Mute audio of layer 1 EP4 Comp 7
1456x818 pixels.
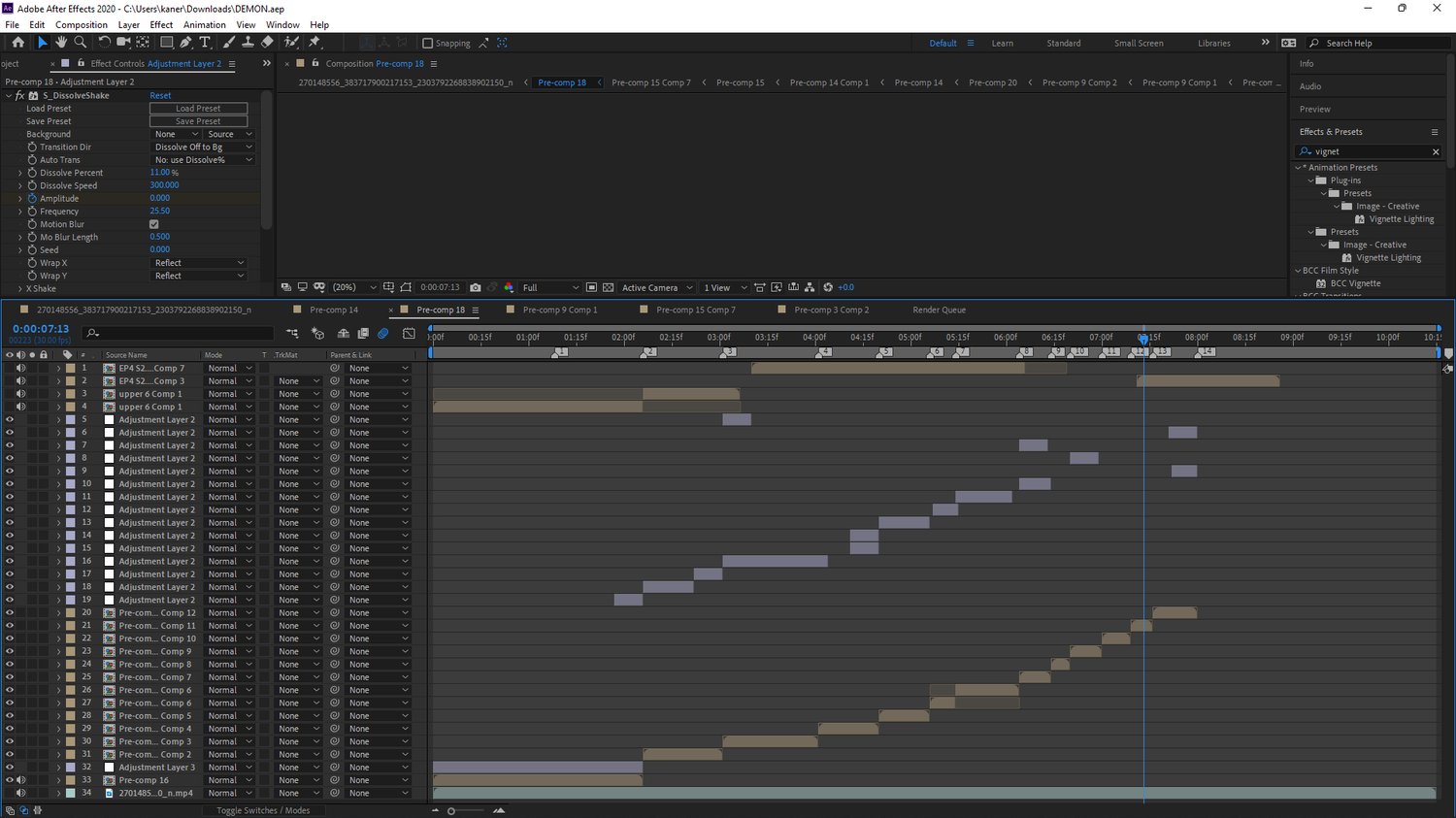coord(20,369)
